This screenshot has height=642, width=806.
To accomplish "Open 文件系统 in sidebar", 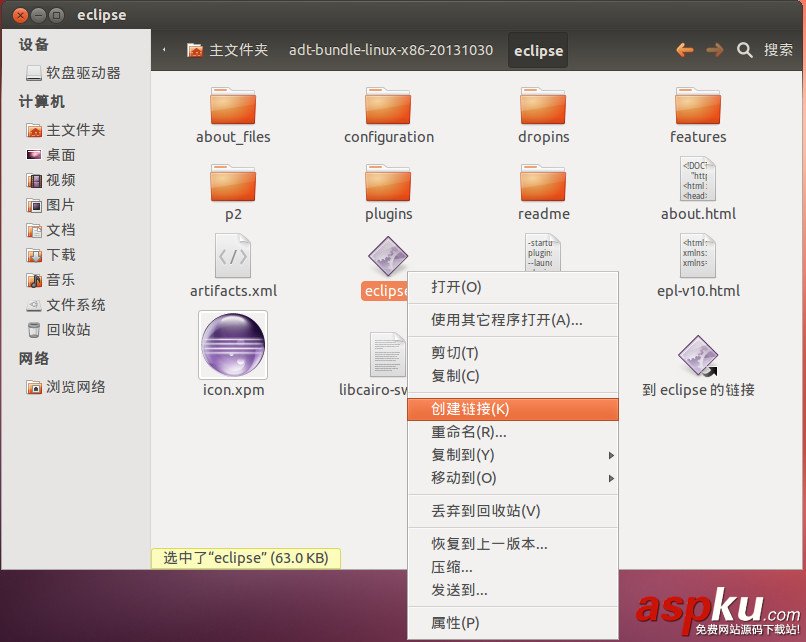I will 65,305.
